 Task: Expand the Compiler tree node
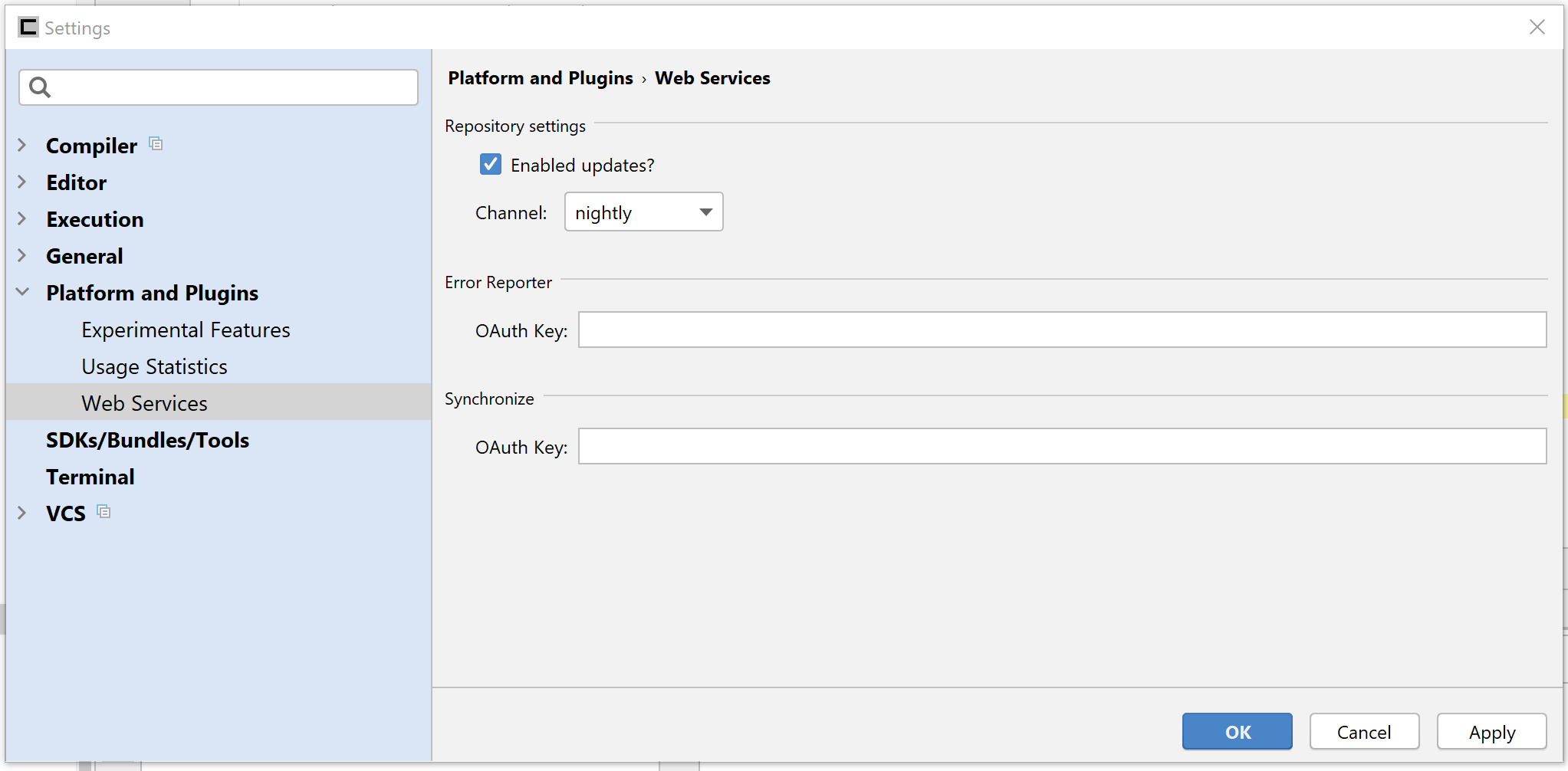pyautogui.click(x=22, y=145)
